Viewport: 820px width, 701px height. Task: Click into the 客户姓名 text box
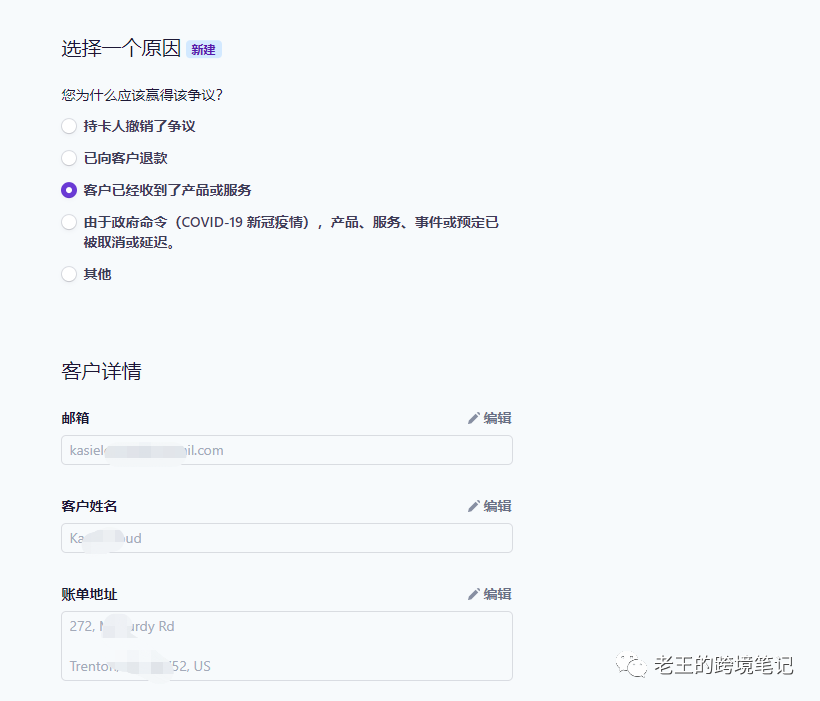(x=286, y=538)
